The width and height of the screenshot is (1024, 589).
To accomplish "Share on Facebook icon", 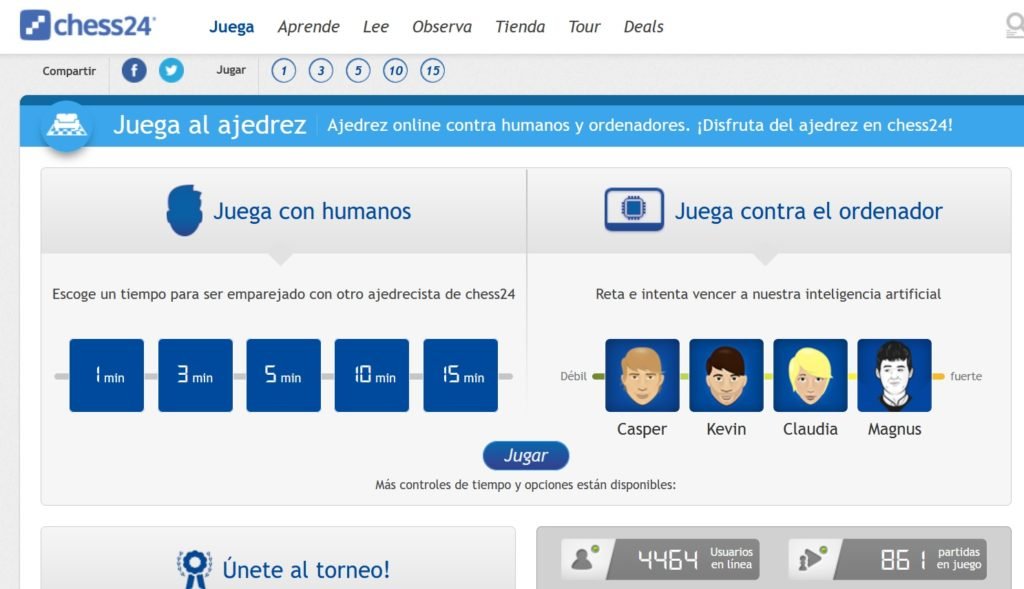I will coord(134,71).
